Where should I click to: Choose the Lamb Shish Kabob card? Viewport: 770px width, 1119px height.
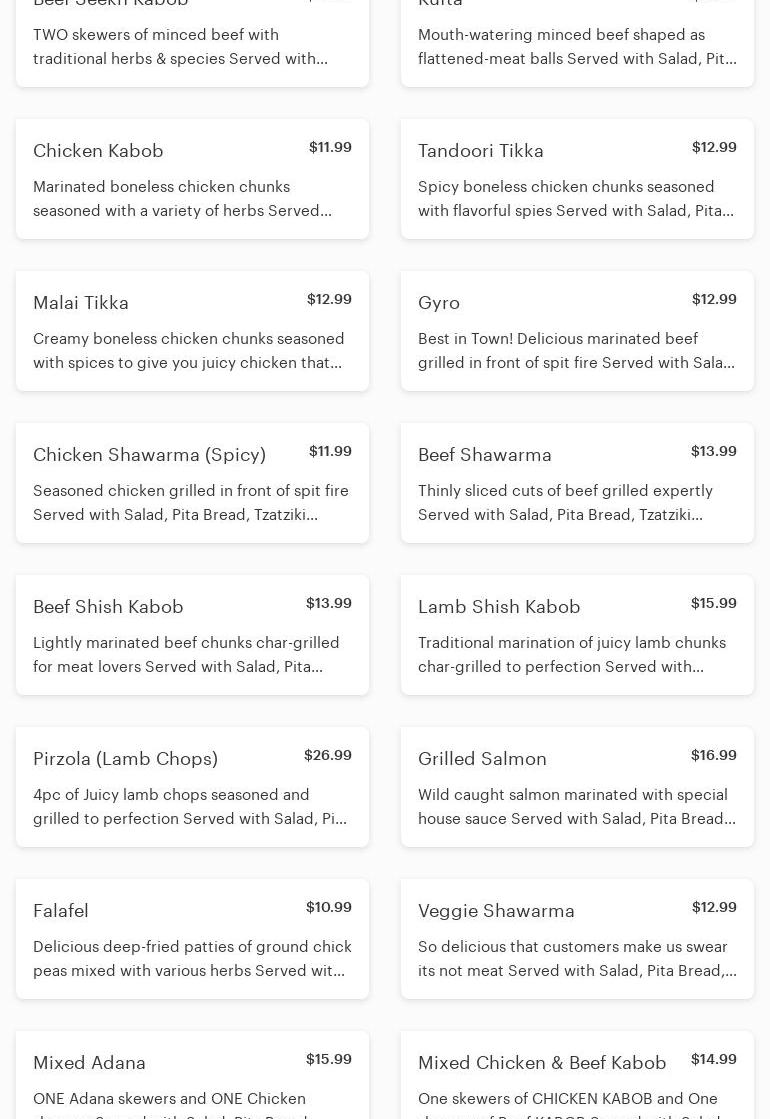pyautogui.click(x=499, y=607)
